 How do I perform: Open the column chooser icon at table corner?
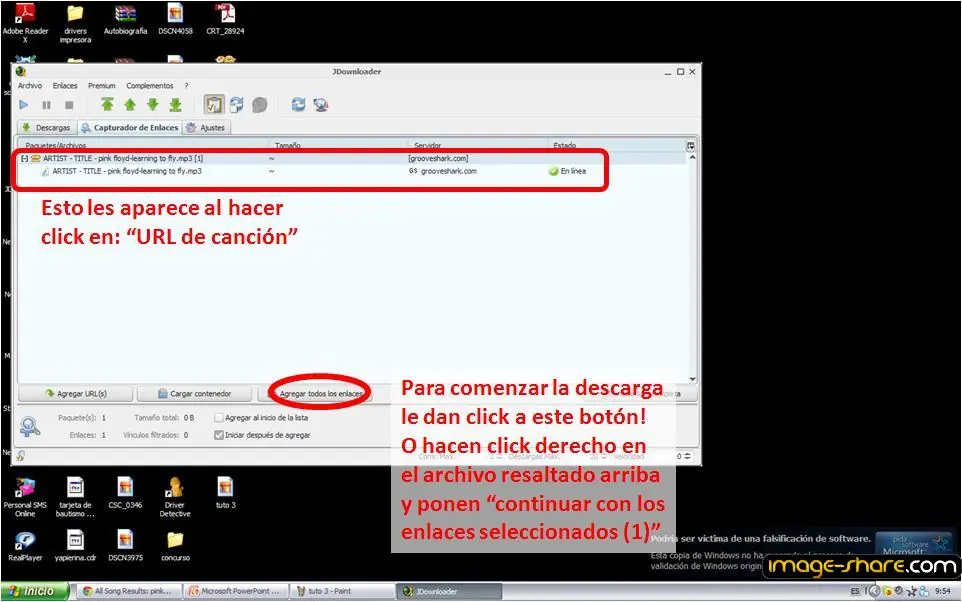[x=691, y=146]
